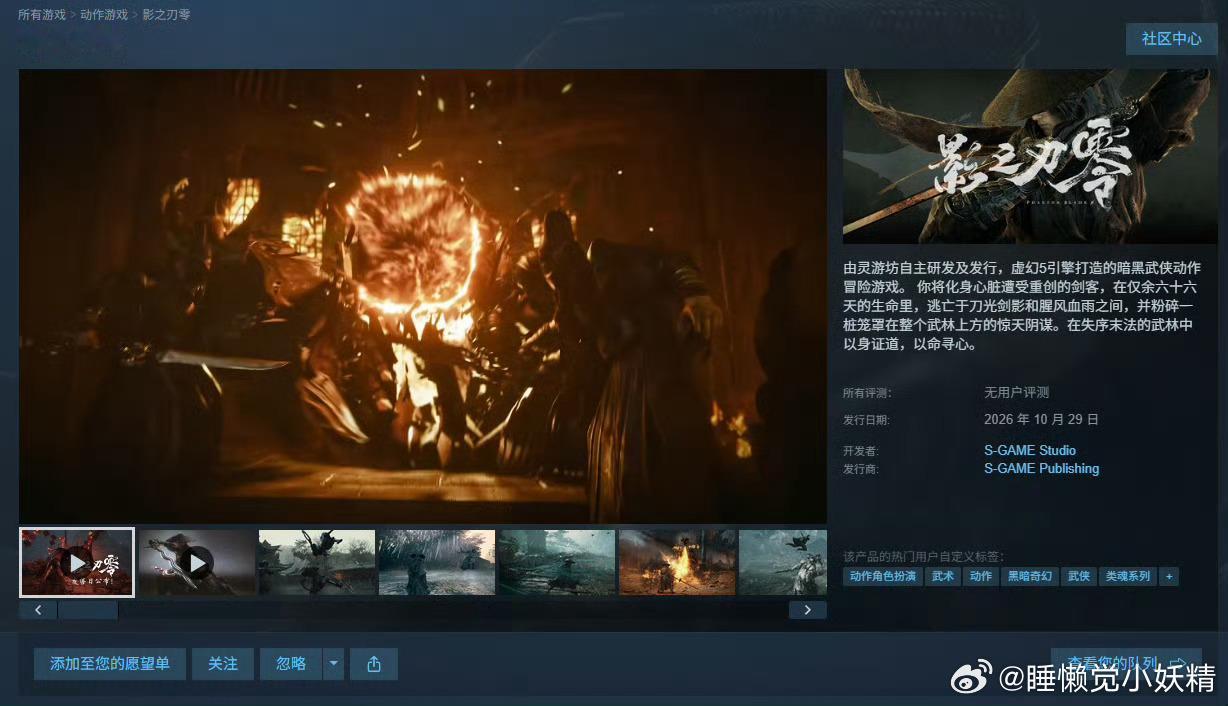Open the 社区中心 button
This screenshot has height=706, width=1228.
1171,39
